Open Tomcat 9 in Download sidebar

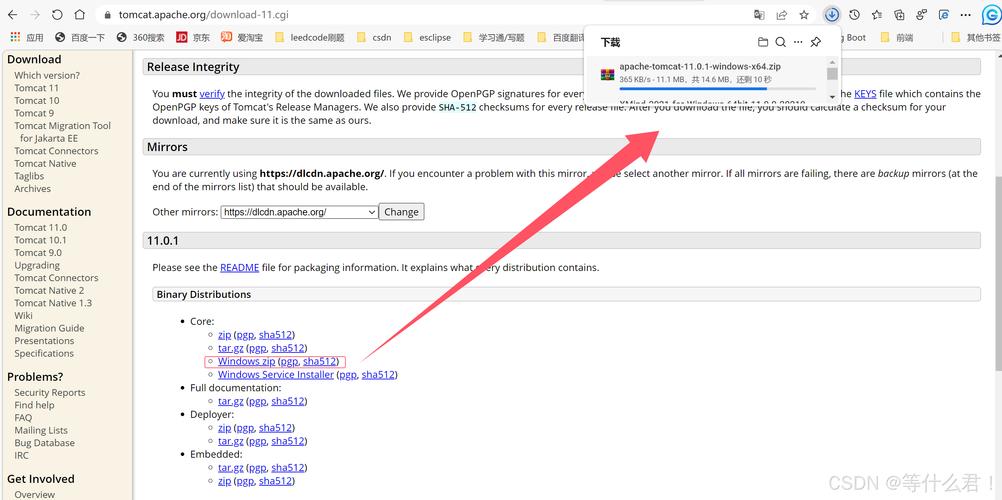point(34,113)
